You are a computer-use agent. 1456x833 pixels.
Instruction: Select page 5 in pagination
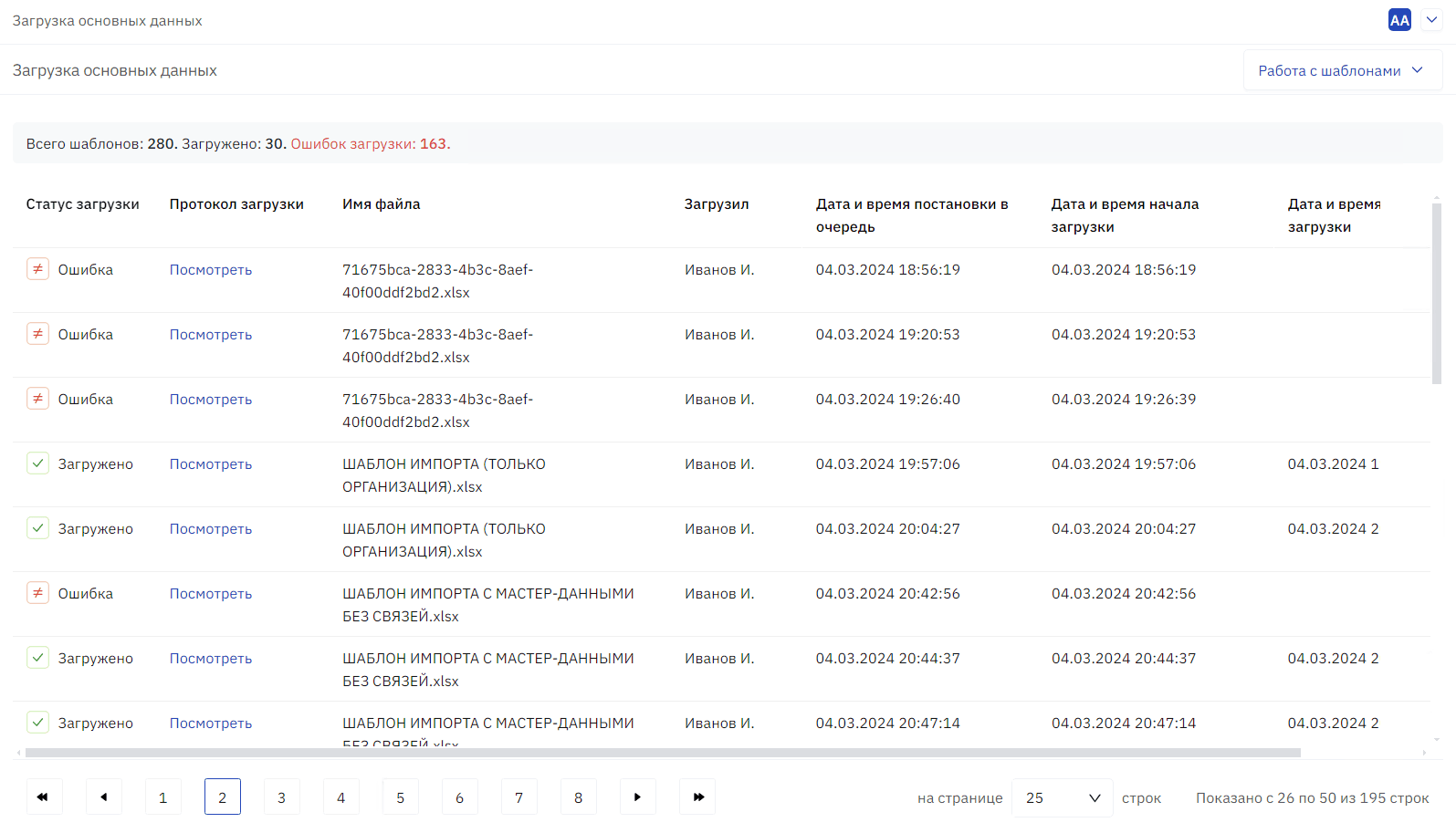[401, 797]
